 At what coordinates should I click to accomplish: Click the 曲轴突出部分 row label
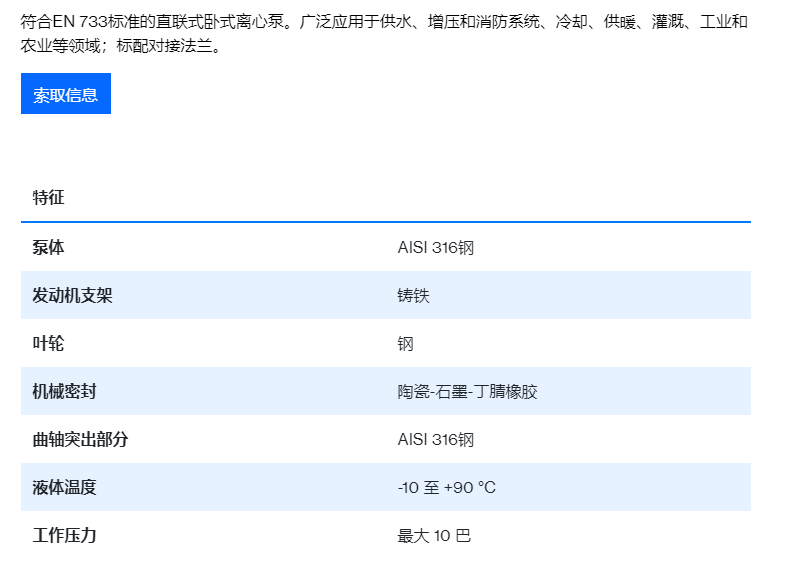[x=80, y=439]
